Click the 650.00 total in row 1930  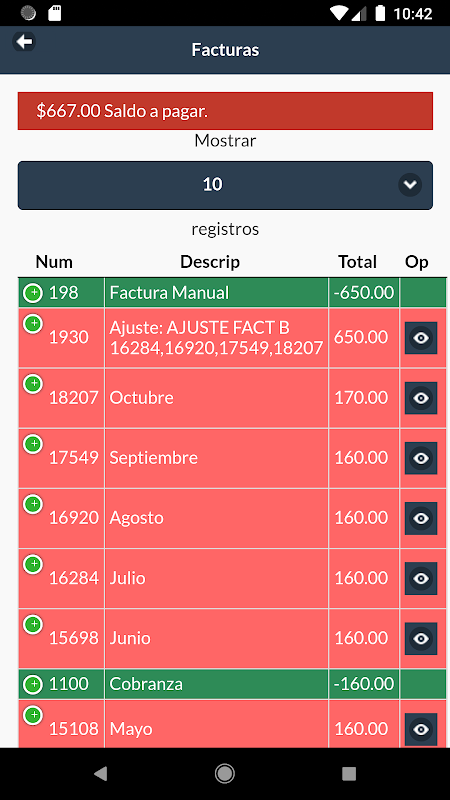click(361, 338)
